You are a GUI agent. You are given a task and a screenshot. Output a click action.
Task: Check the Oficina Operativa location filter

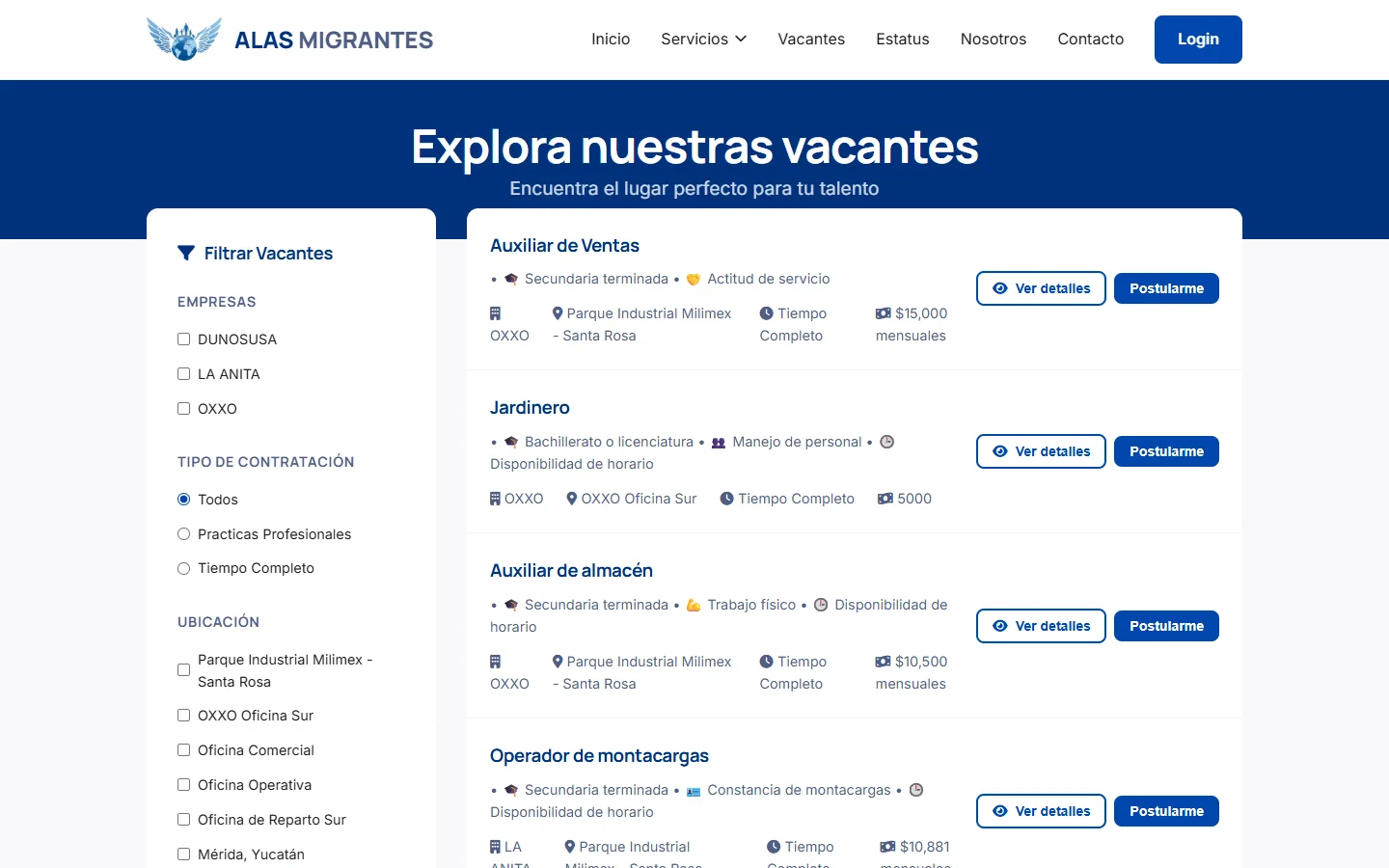183,785
